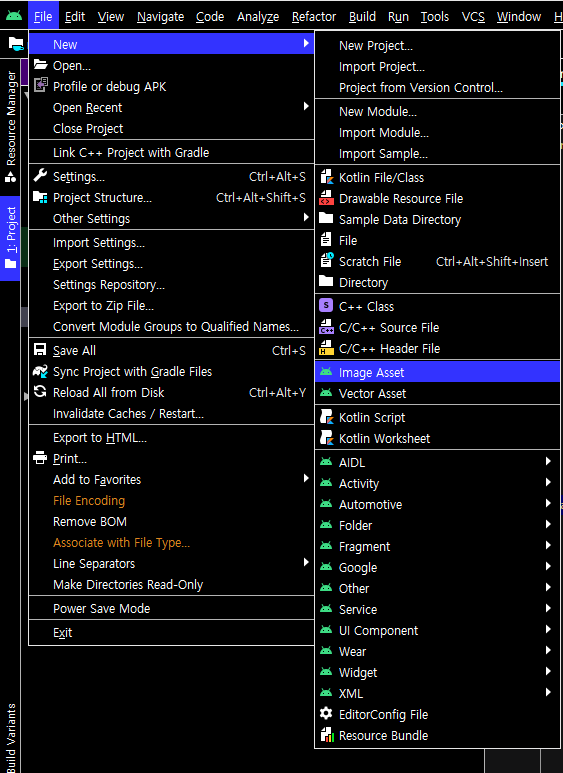Click the C/C++ Source File icon
This screenshot has height=773, width=563.
point(326,326)
